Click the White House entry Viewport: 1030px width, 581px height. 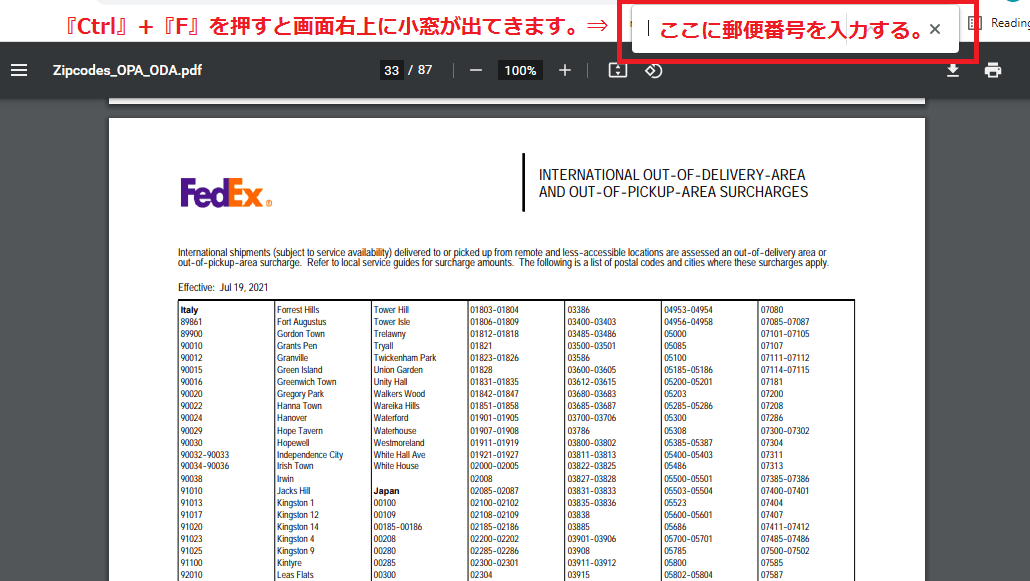pyautogui.click(x=396, y=466)
